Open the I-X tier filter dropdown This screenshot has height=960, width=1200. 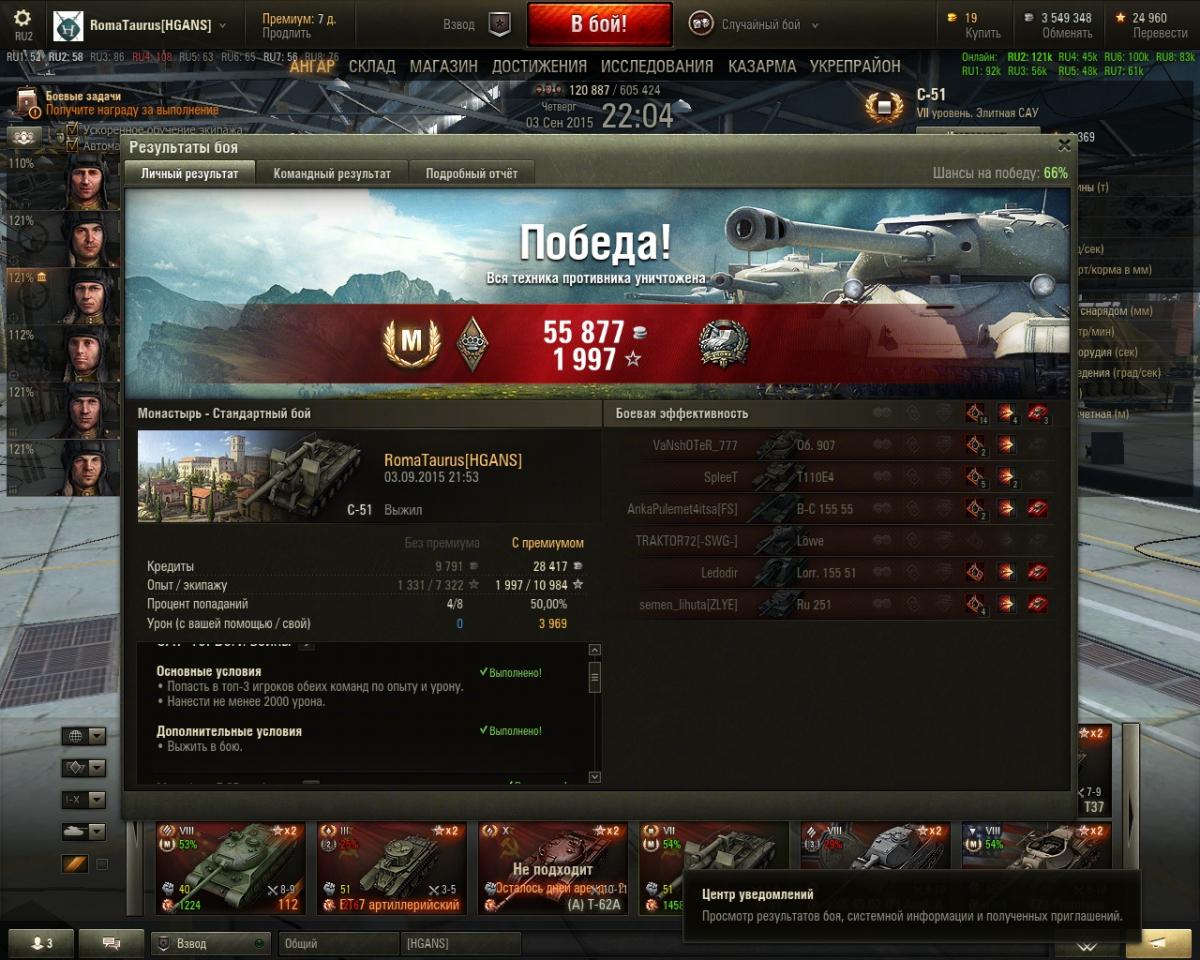click(x=84, y=800)
